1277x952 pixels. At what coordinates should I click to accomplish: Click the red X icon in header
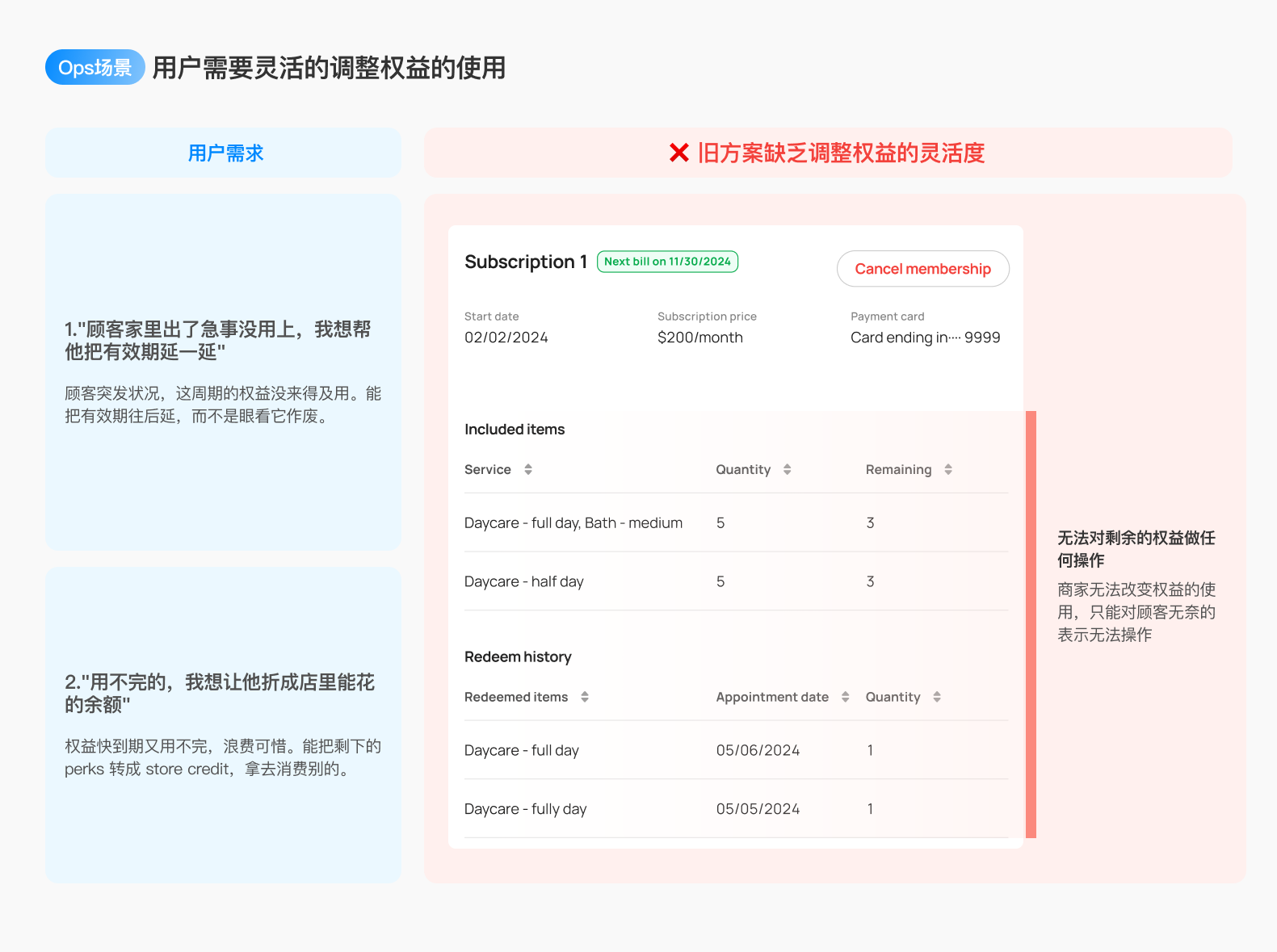(x=679, y=153)
